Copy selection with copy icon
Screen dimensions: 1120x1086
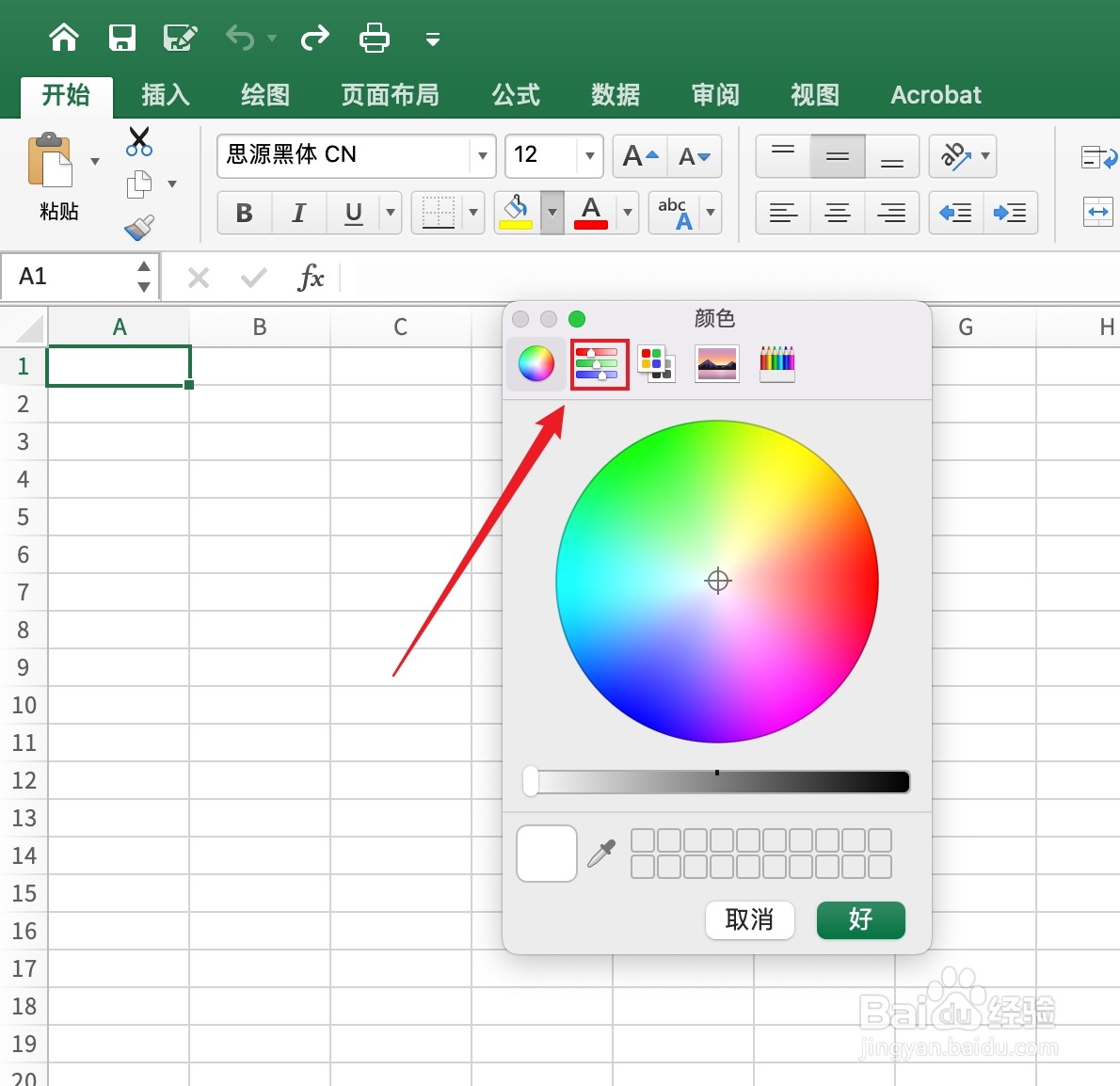[x=138, y=184]
